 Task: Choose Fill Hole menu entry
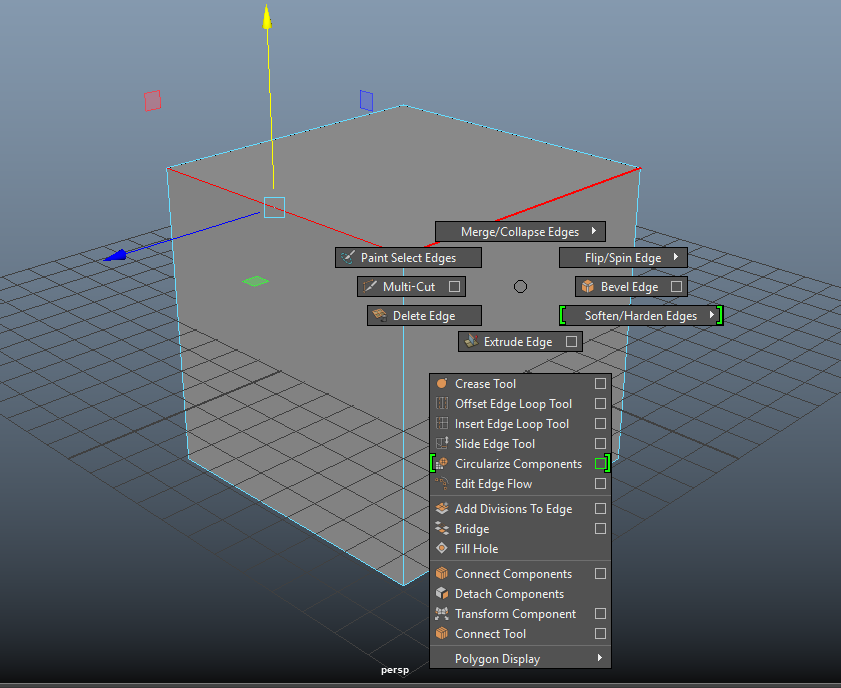520,549
